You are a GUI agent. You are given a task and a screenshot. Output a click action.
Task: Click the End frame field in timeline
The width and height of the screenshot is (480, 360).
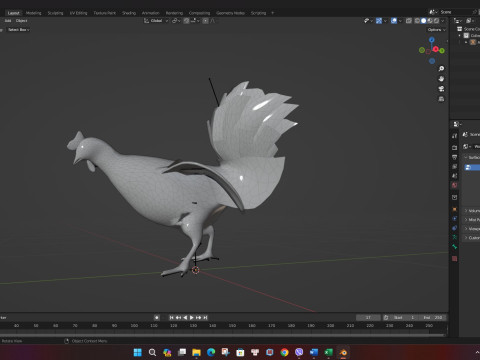432,318
